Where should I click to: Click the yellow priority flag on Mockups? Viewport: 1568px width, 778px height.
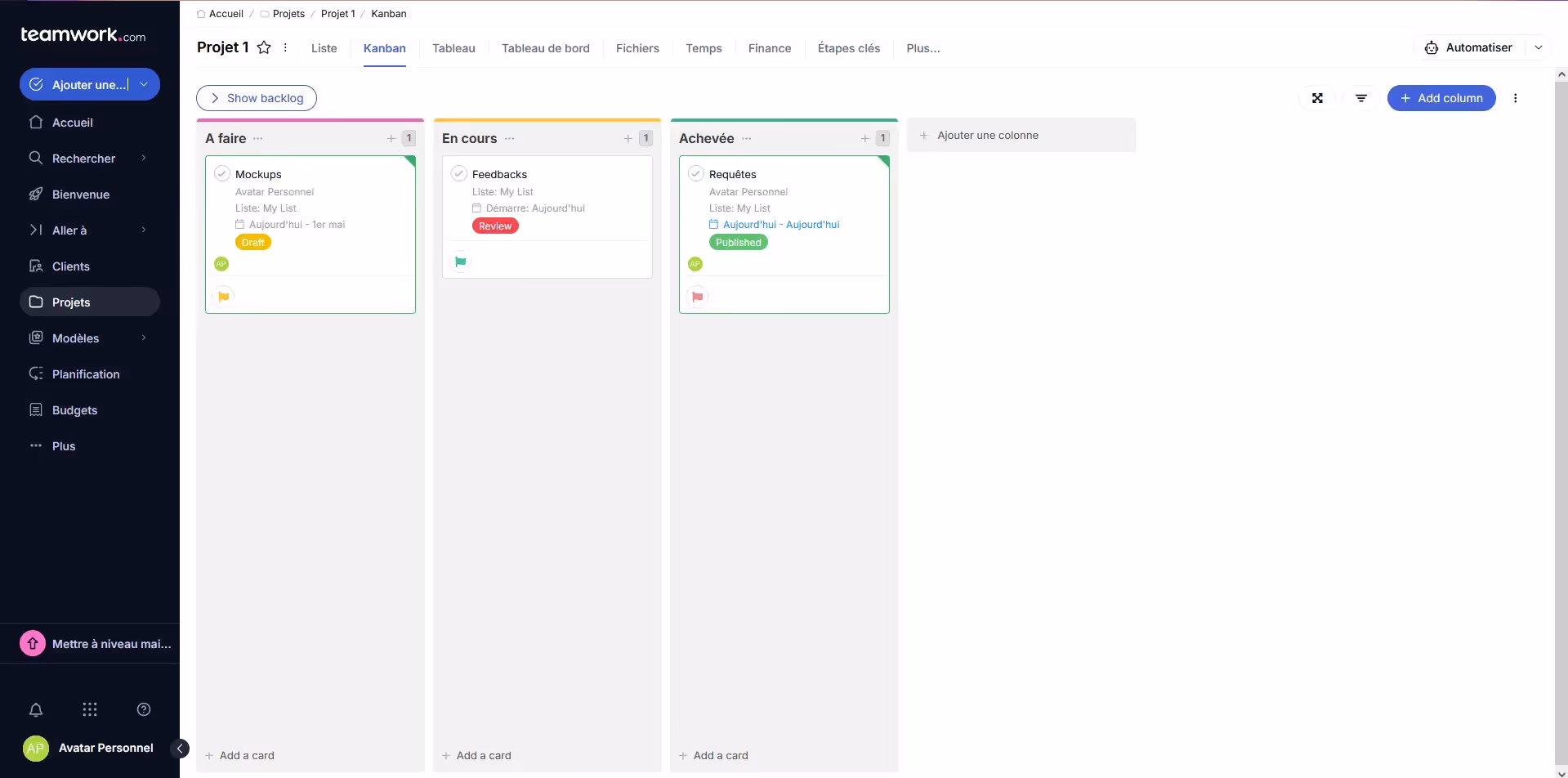[x=223, y=297]
